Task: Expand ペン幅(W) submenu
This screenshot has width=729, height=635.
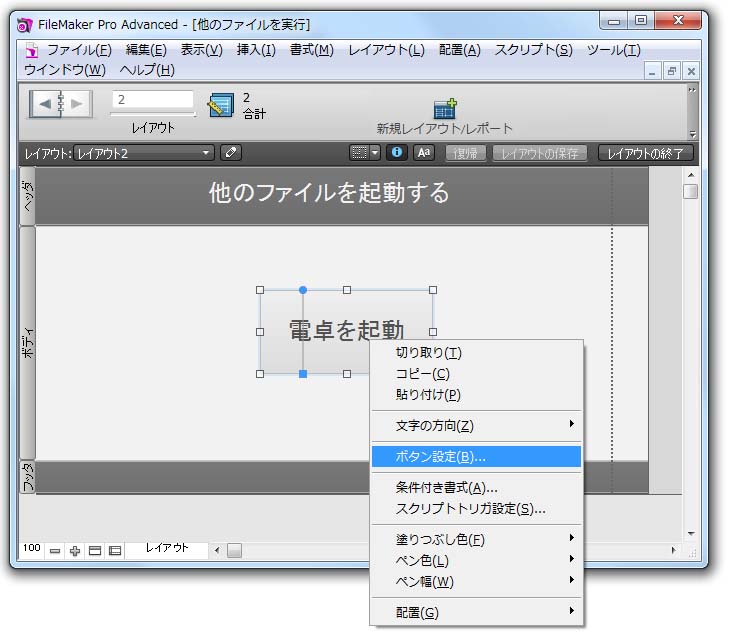Action: 476,582
